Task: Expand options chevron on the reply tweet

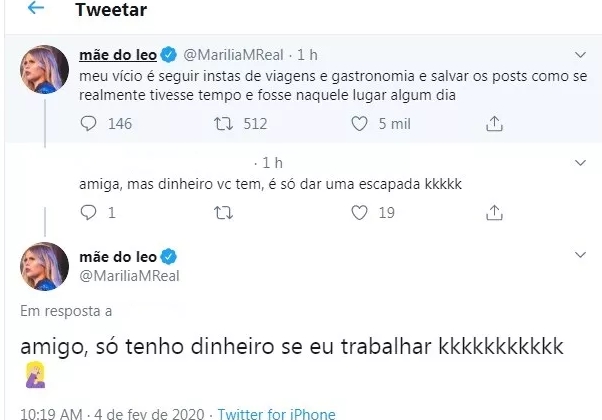Action: pos(581,162)
